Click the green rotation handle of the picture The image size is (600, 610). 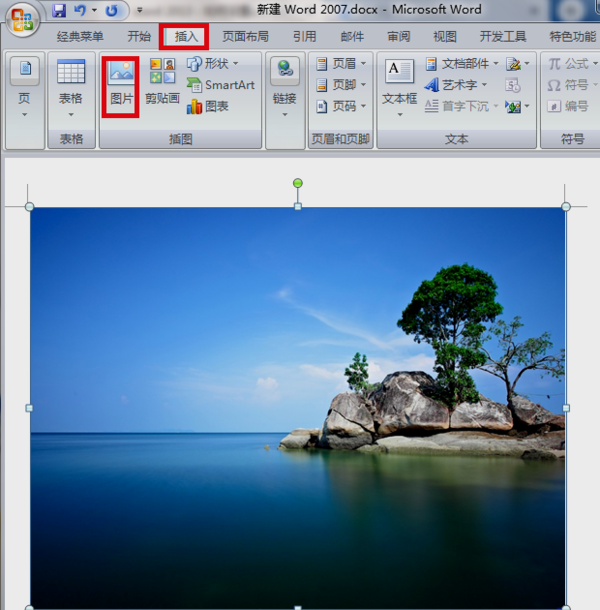click(298, 183)
